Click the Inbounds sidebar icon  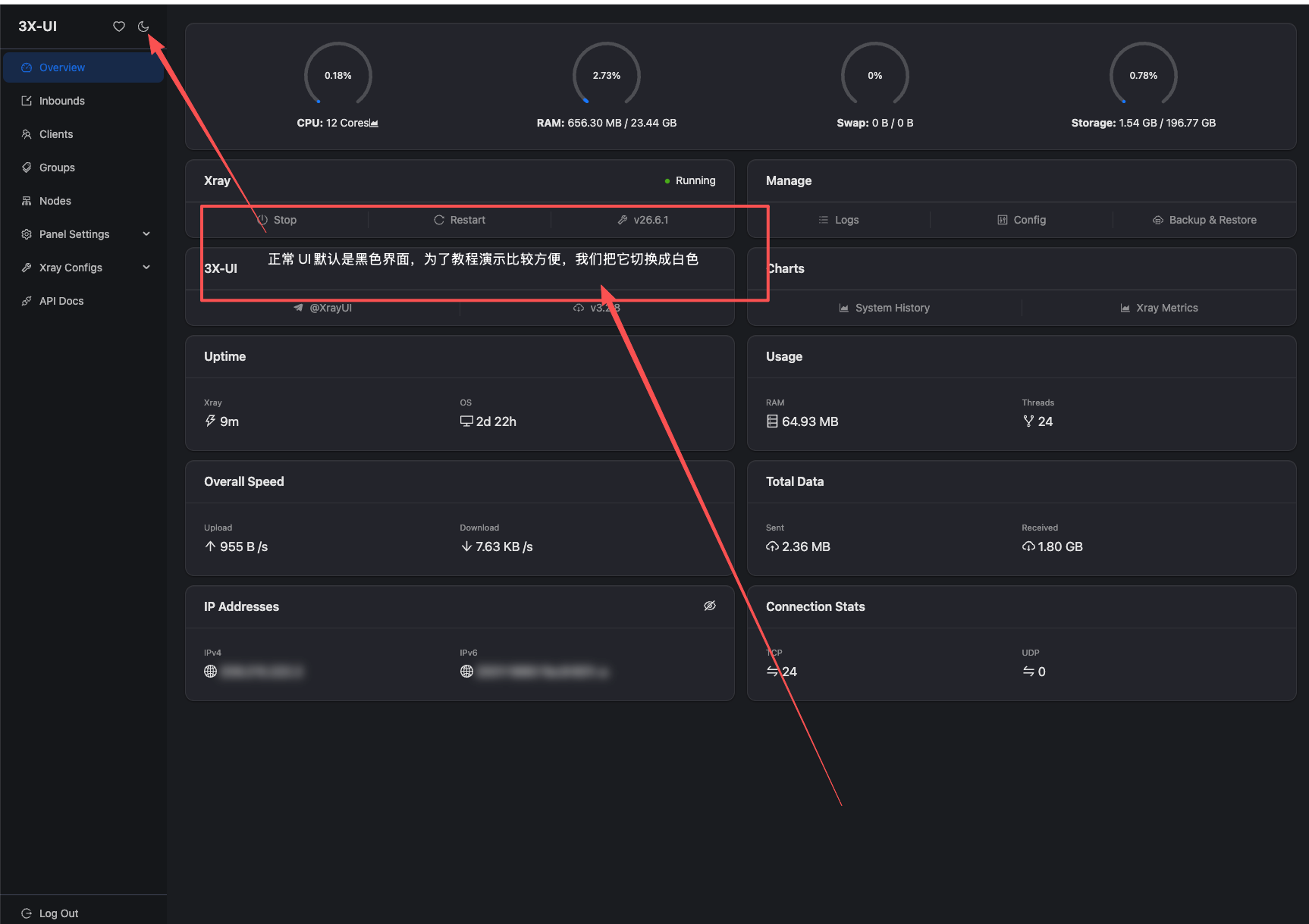27,101
